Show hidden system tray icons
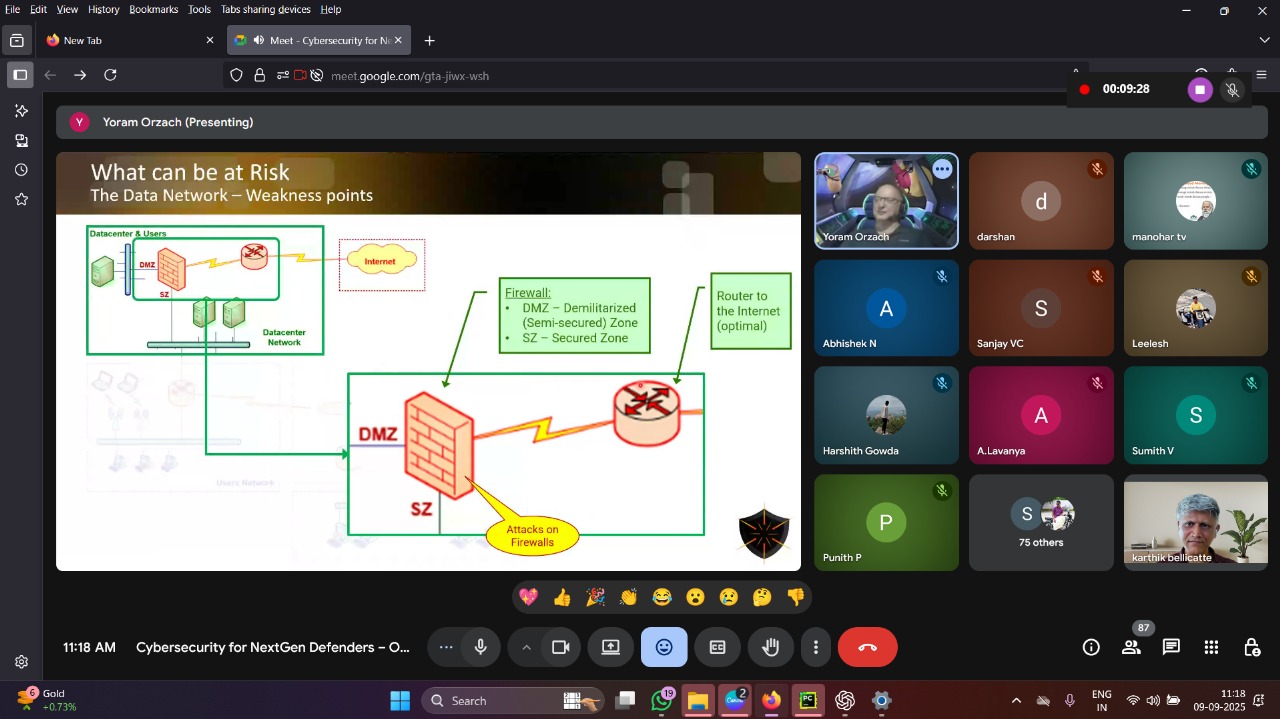This screenshot has height=719, width=1280. 1016,701
